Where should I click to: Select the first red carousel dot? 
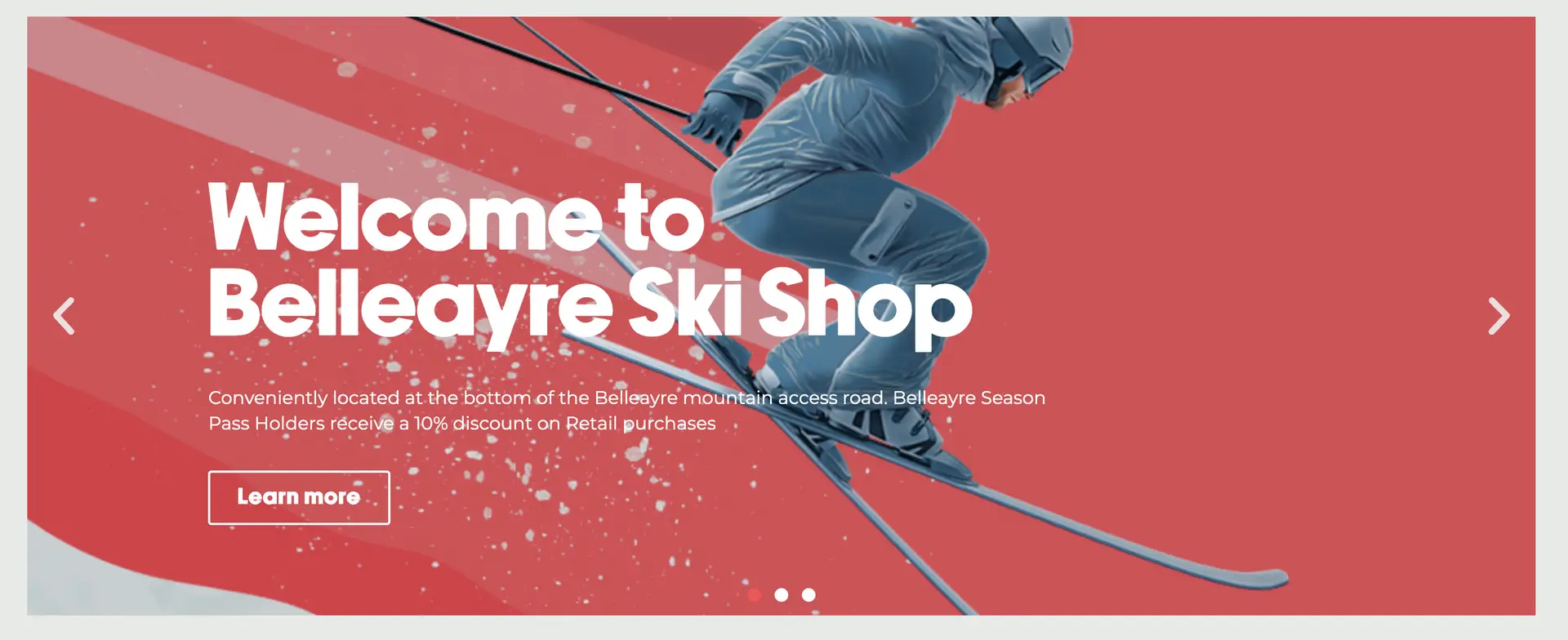click(755, 595)
